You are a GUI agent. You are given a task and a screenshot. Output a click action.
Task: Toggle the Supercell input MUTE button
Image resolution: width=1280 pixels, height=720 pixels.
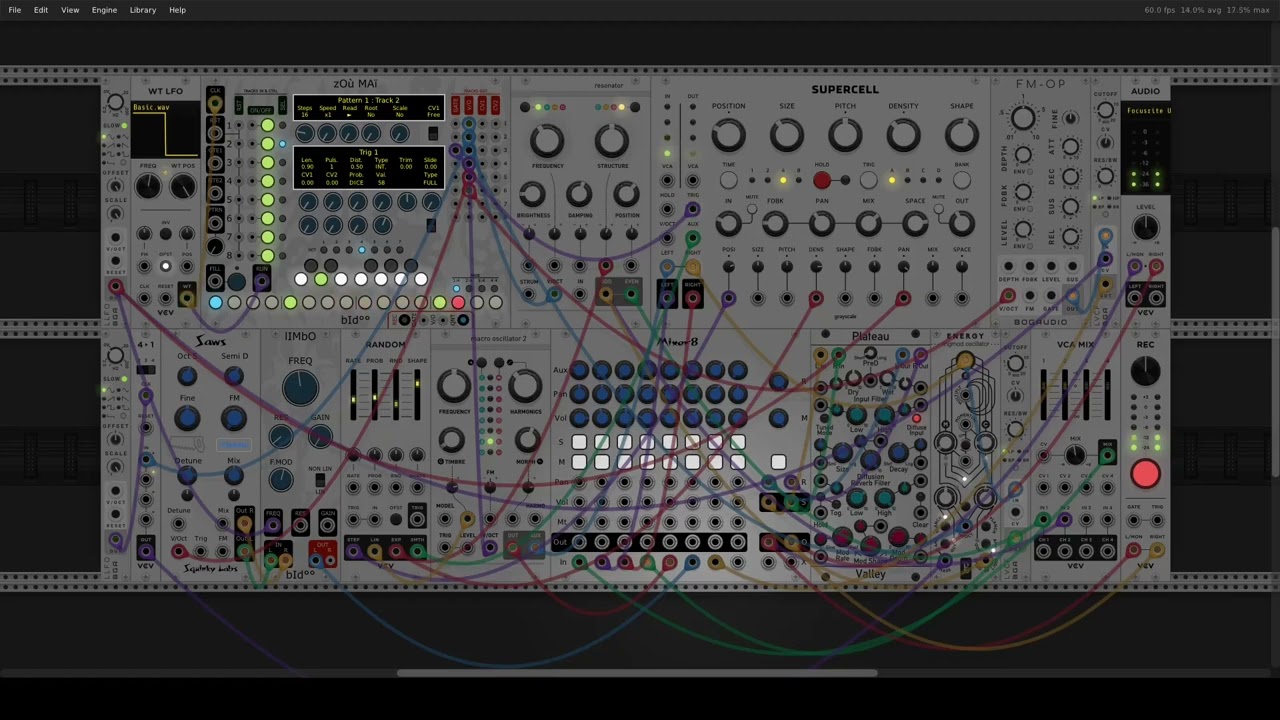pyautogui.click(x=751, y=210)
